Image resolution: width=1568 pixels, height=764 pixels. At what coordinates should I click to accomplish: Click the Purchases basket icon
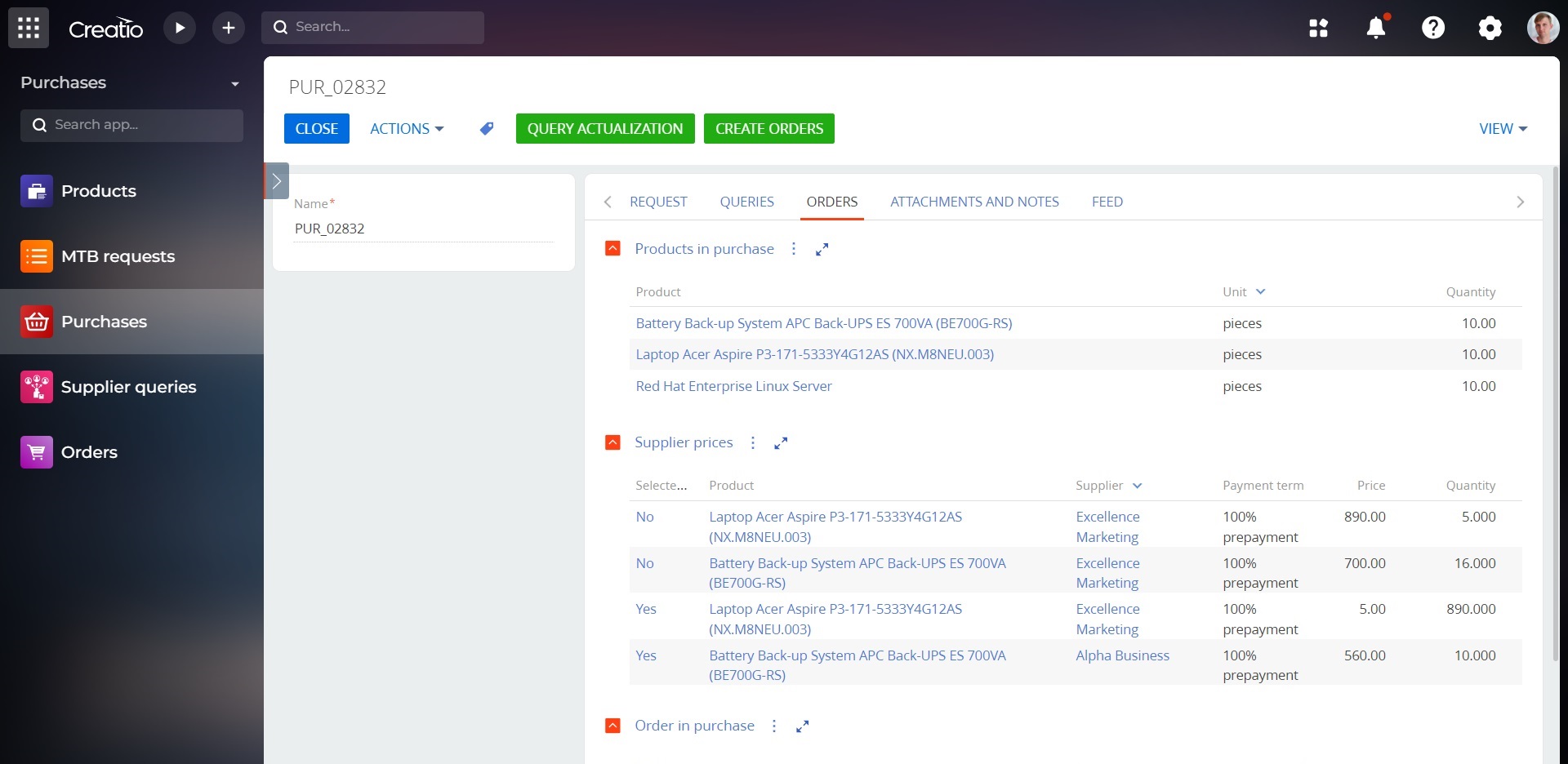37,322
